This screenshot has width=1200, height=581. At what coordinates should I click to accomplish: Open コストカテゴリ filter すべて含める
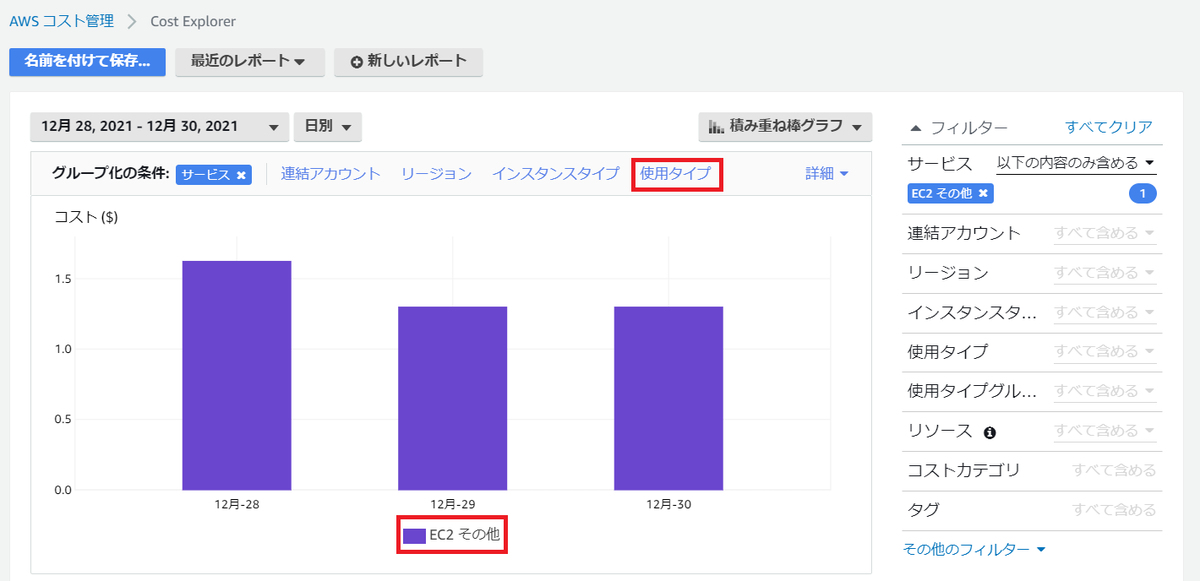click(1114, 470)
